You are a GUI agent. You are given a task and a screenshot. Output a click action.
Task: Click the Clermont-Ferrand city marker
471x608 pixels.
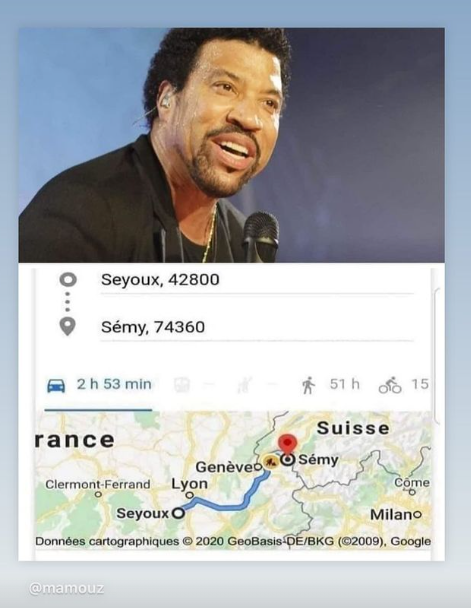[98, 494]
